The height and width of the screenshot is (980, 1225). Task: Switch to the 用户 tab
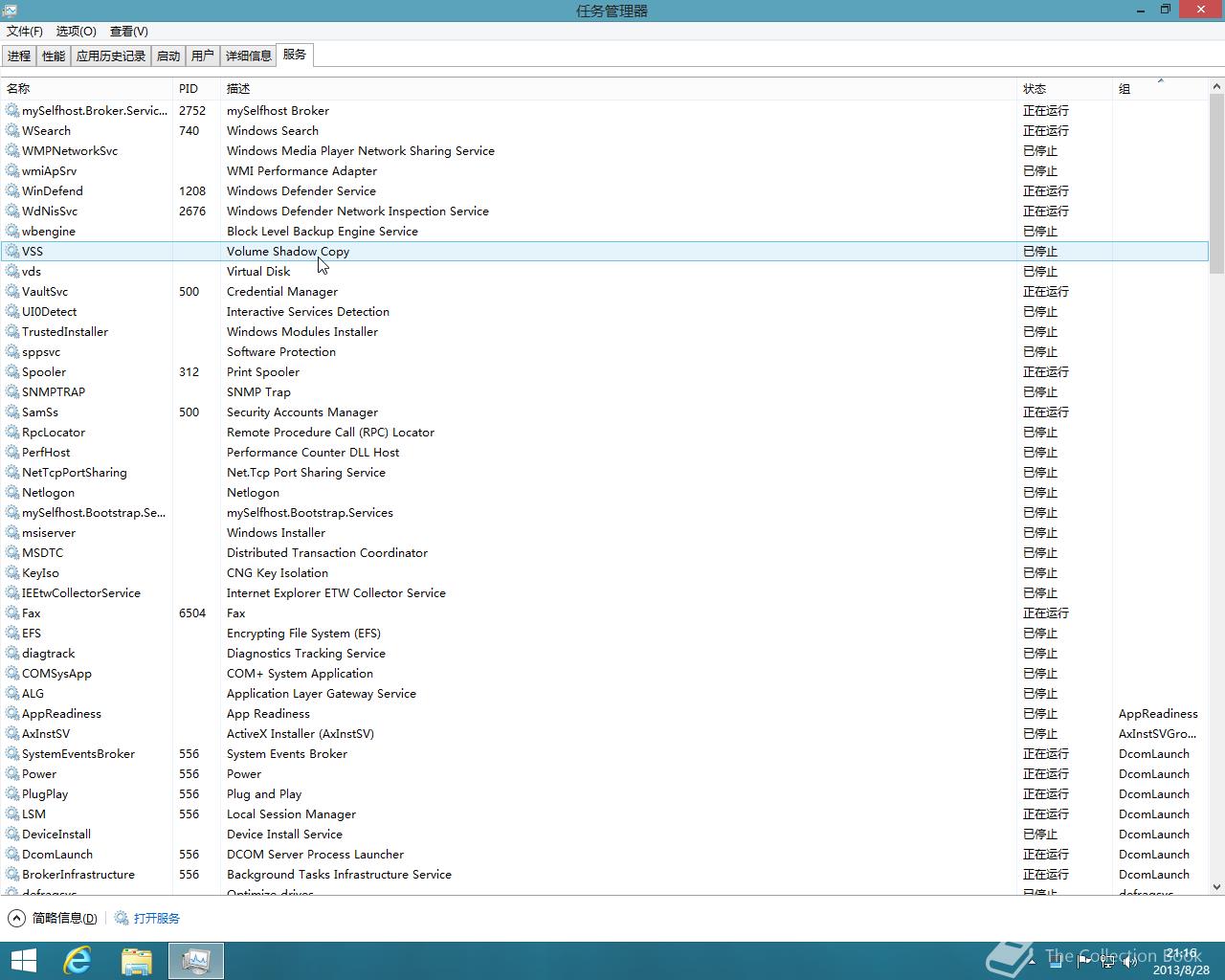pos(203,56)
